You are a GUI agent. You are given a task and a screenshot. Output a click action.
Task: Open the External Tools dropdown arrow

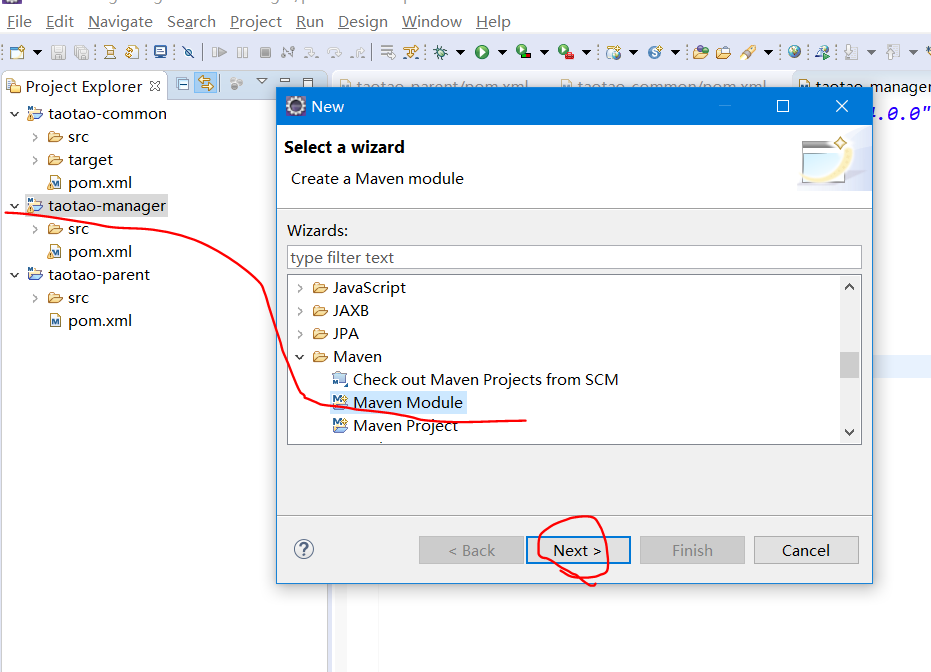point(586,52)
